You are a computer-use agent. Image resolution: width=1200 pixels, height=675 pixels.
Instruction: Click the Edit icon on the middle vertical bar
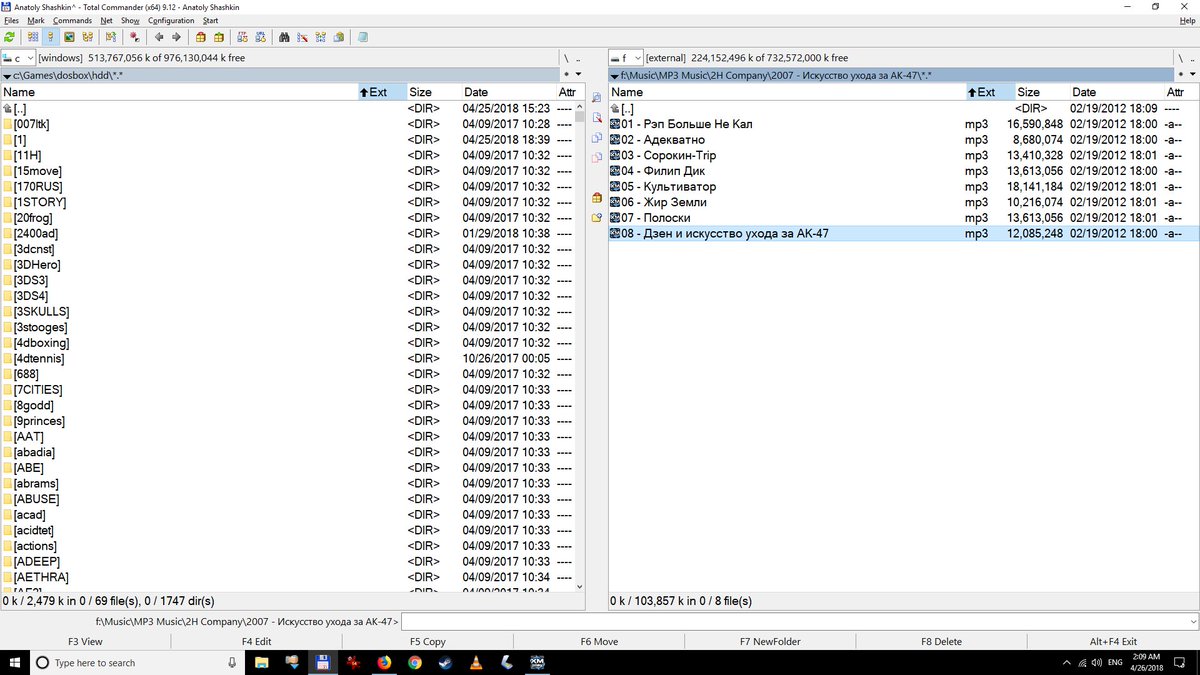[597, 118]
